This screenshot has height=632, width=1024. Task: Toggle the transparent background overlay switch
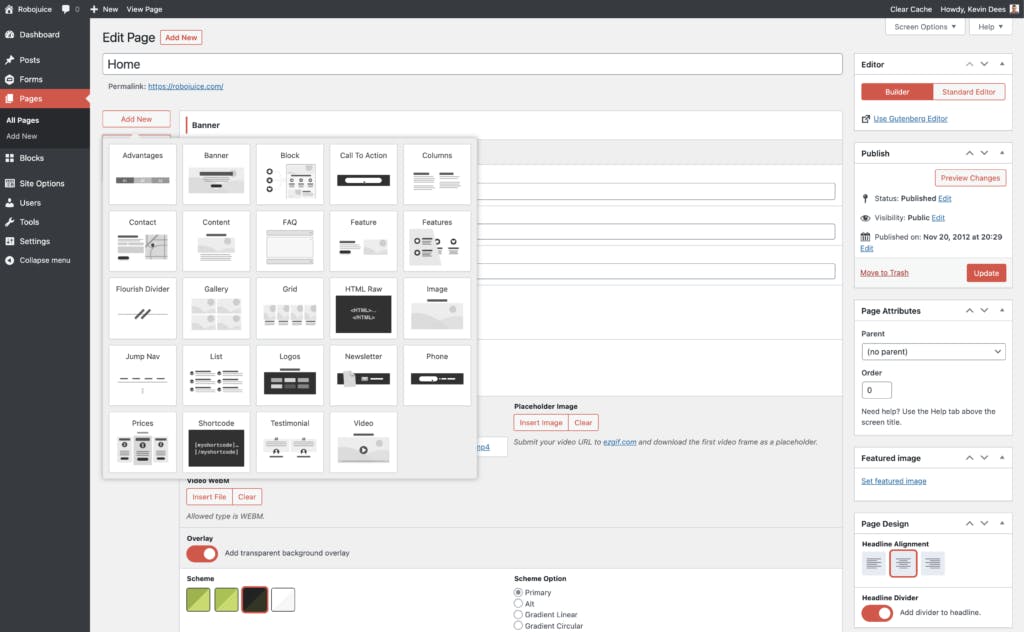click(x=202, y=553)
